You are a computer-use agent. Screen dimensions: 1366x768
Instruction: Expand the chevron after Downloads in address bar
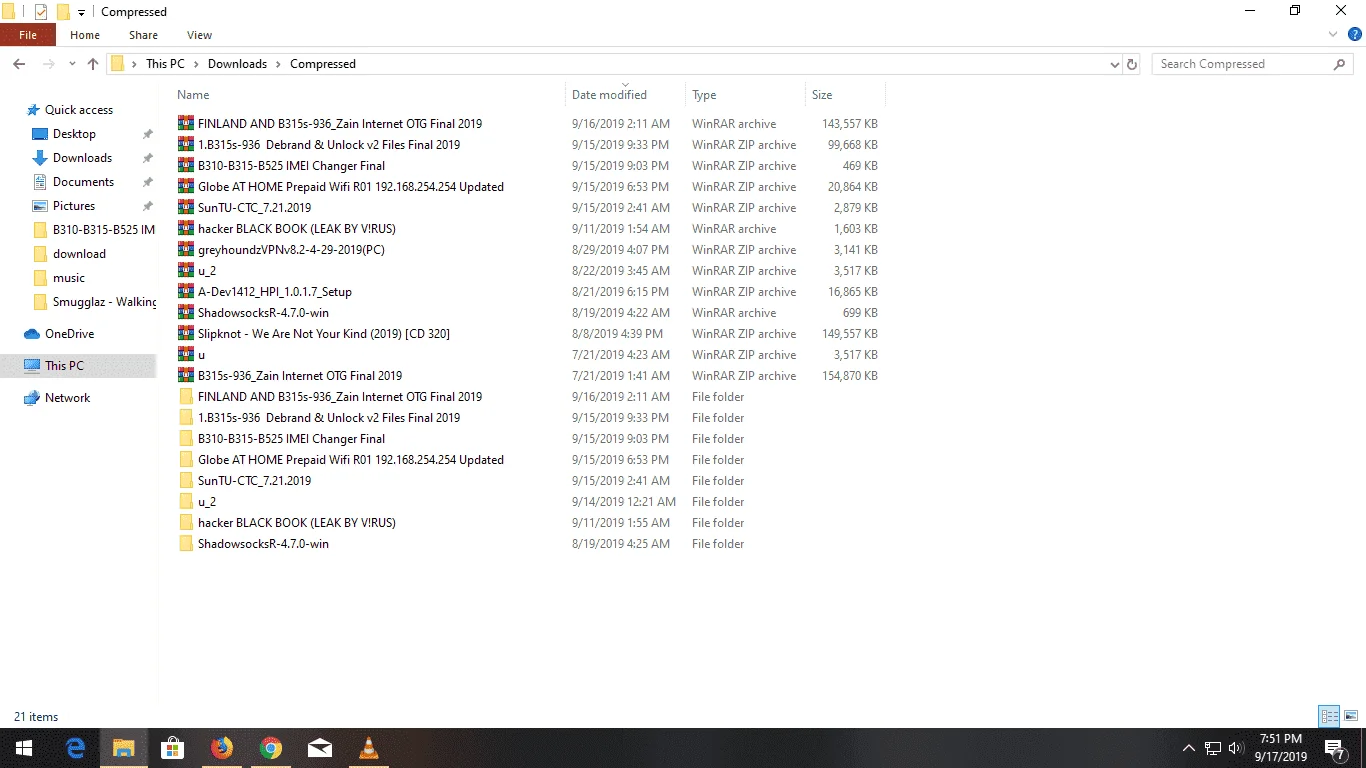[x=279, y=64]
